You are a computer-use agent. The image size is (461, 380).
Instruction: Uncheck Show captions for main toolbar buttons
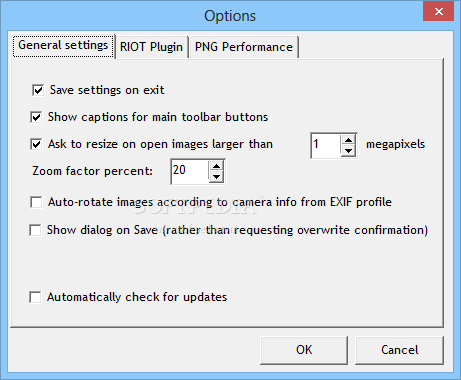36,117
